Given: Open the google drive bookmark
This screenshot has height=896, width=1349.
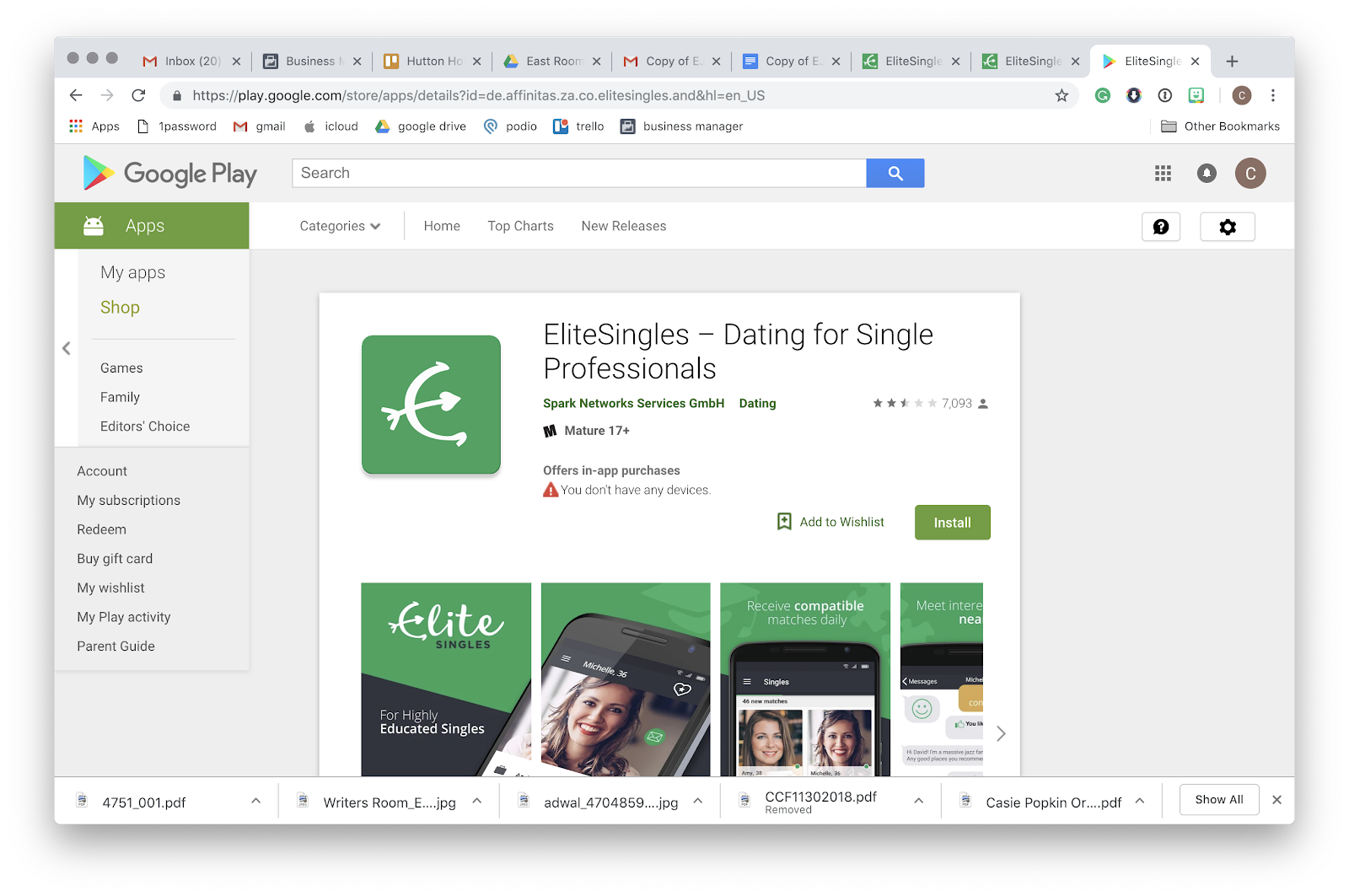Looking at the screenshot, I should click(x=421, y=126).
